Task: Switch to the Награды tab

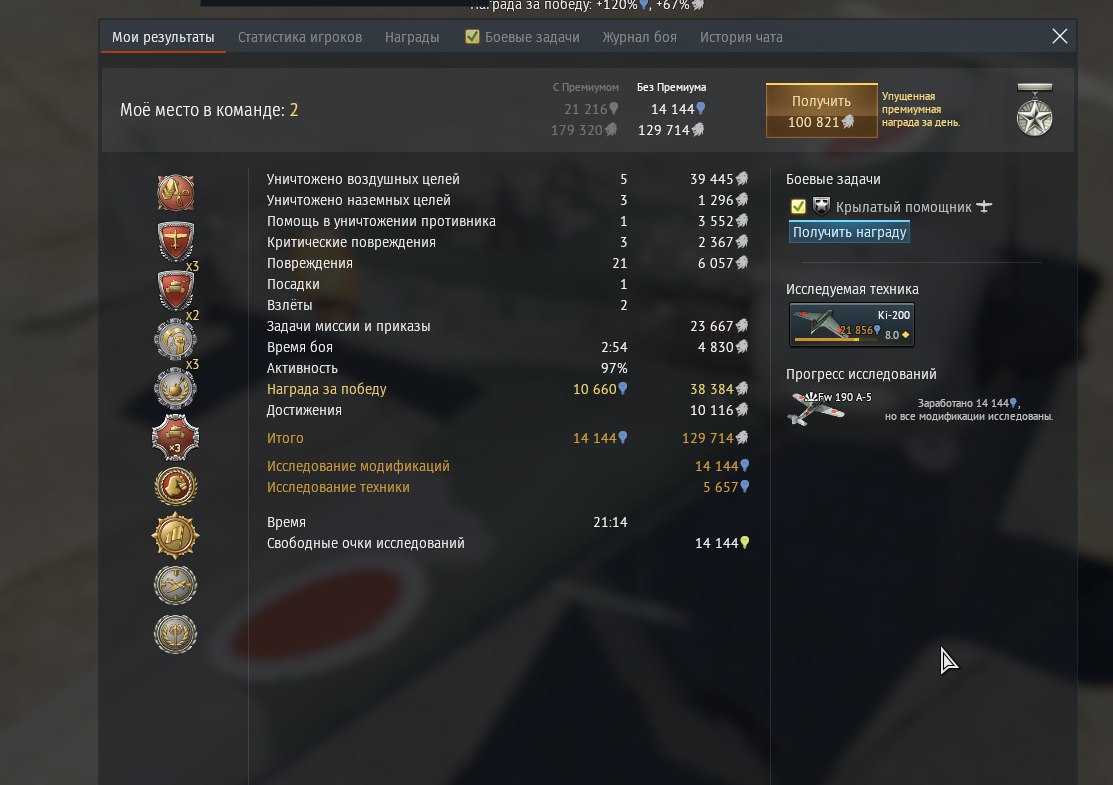Action: pyautogui.click(x=412, y=37)
